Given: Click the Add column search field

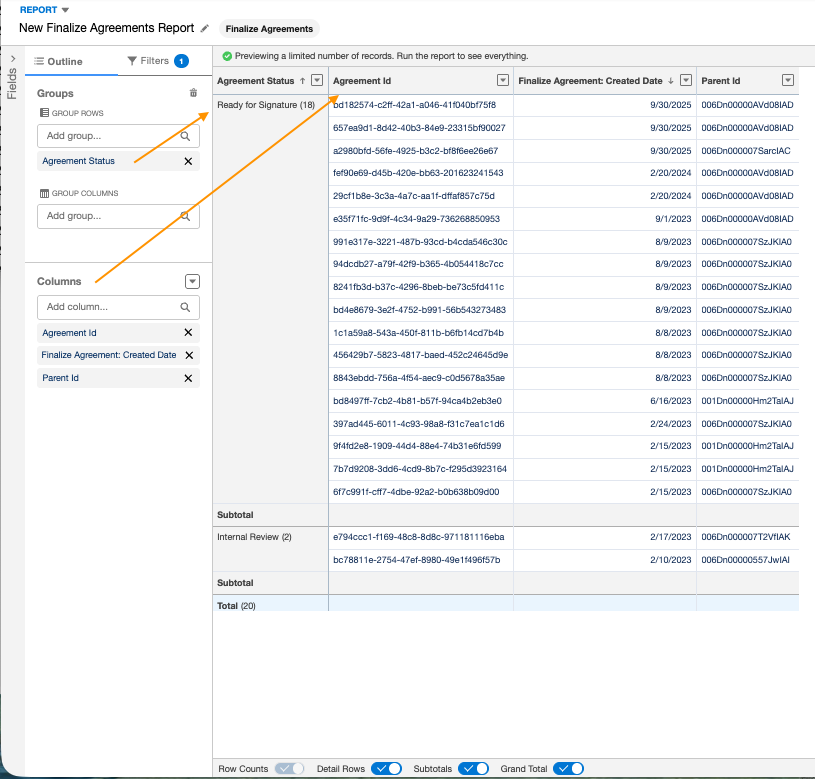Looking at the screenshot, I should (x=110, y=307).
